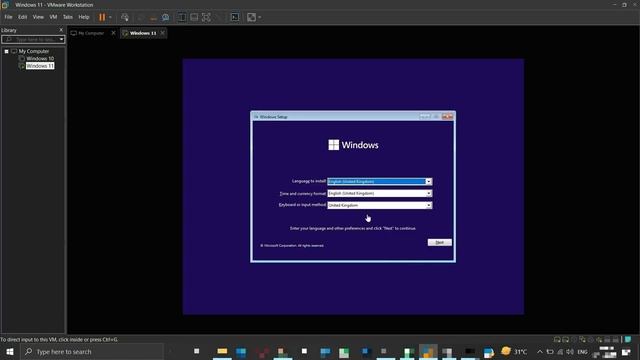
Task: Select Windows 11 in the Library tree
Action: 40,66
